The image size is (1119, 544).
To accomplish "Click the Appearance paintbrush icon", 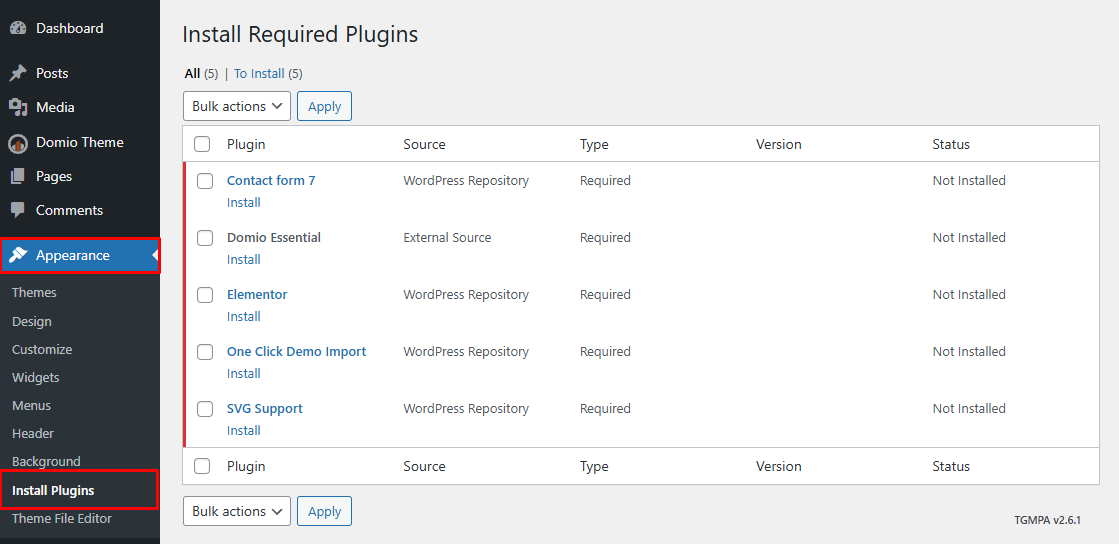I will point(18,256).
